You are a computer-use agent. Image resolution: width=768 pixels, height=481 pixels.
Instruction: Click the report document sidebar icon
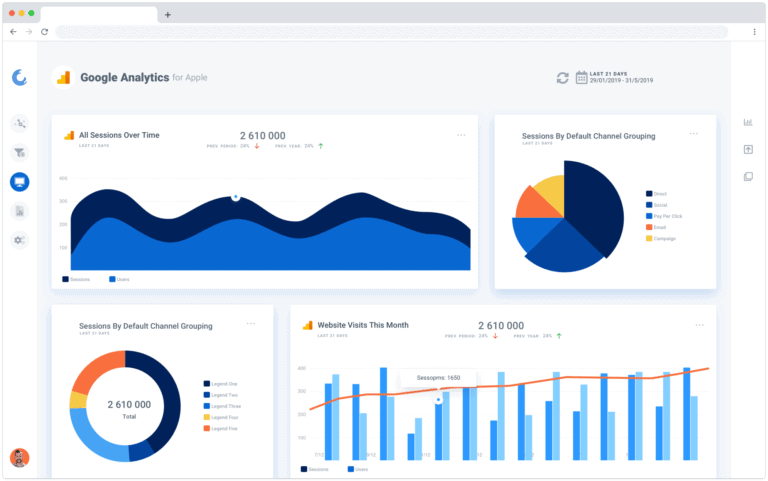20,211
